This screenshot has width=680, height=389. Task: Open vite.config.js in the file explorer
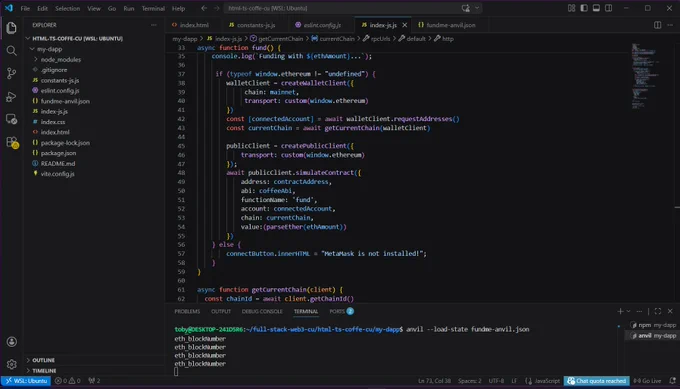tap(57, 174)
